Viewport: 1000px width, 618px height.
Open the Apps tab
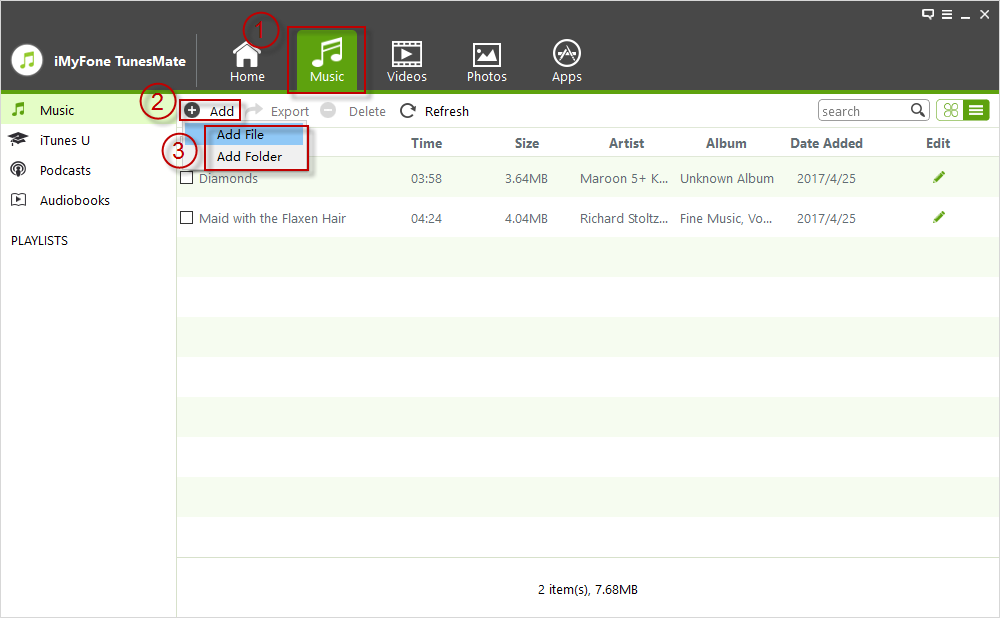click(566, 62)
